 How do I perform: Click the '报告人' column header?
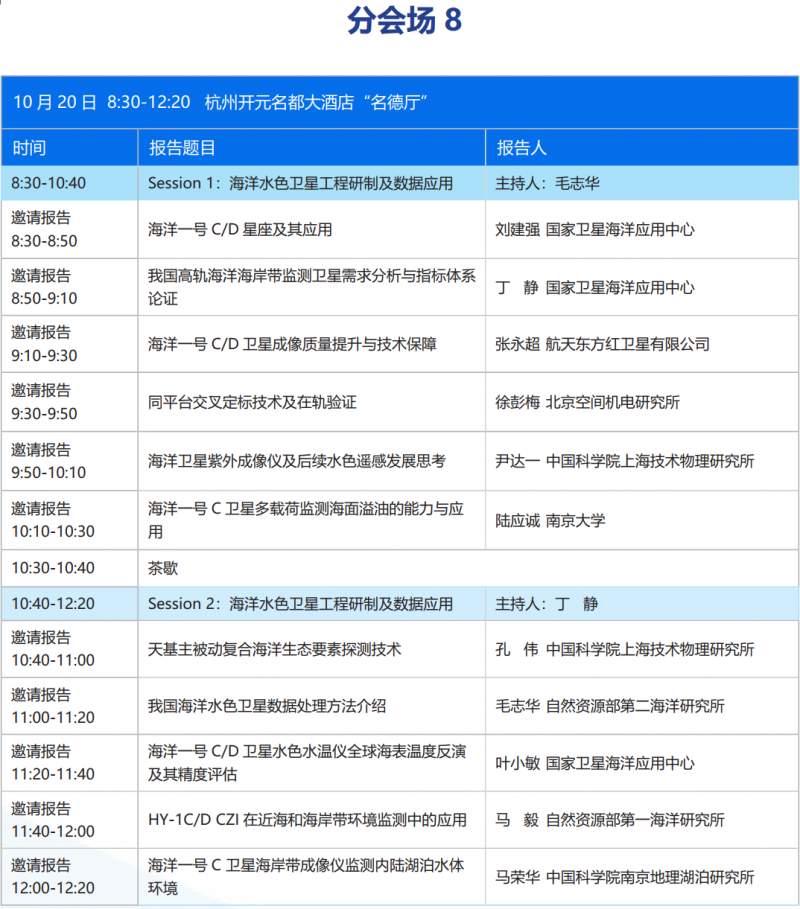point(521,148)
